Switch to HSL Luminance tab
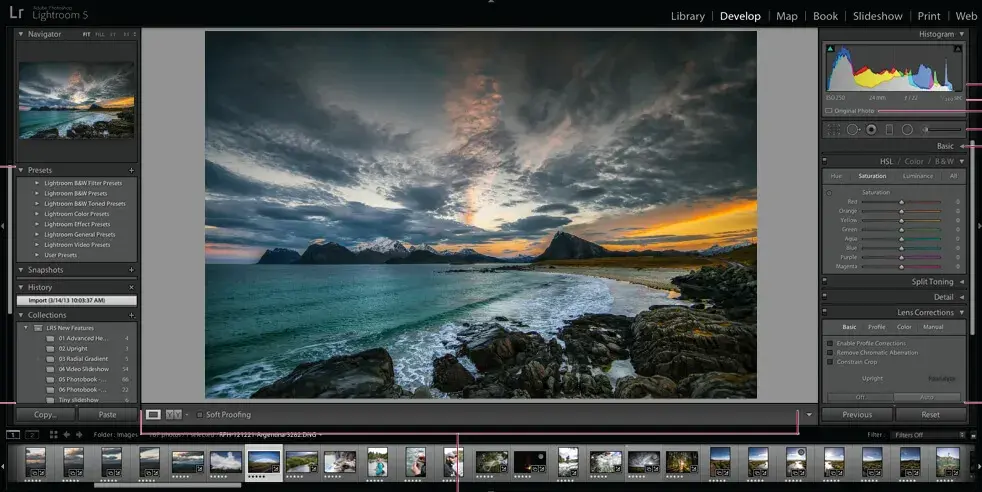Viewport: 982px width, 492px height. (x=917, y=177)
